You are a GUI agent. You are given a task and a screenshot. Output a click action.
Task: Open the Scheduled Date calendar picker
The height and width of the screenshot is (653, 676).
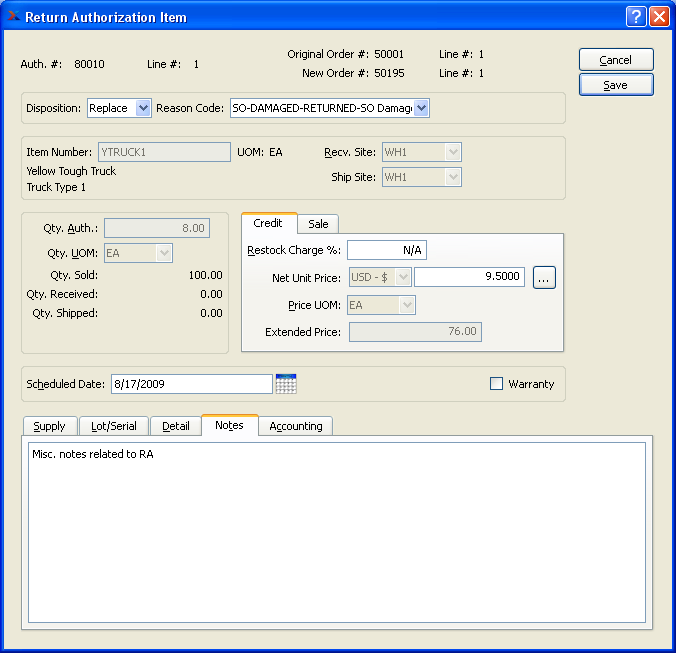(x=286, y=384)
